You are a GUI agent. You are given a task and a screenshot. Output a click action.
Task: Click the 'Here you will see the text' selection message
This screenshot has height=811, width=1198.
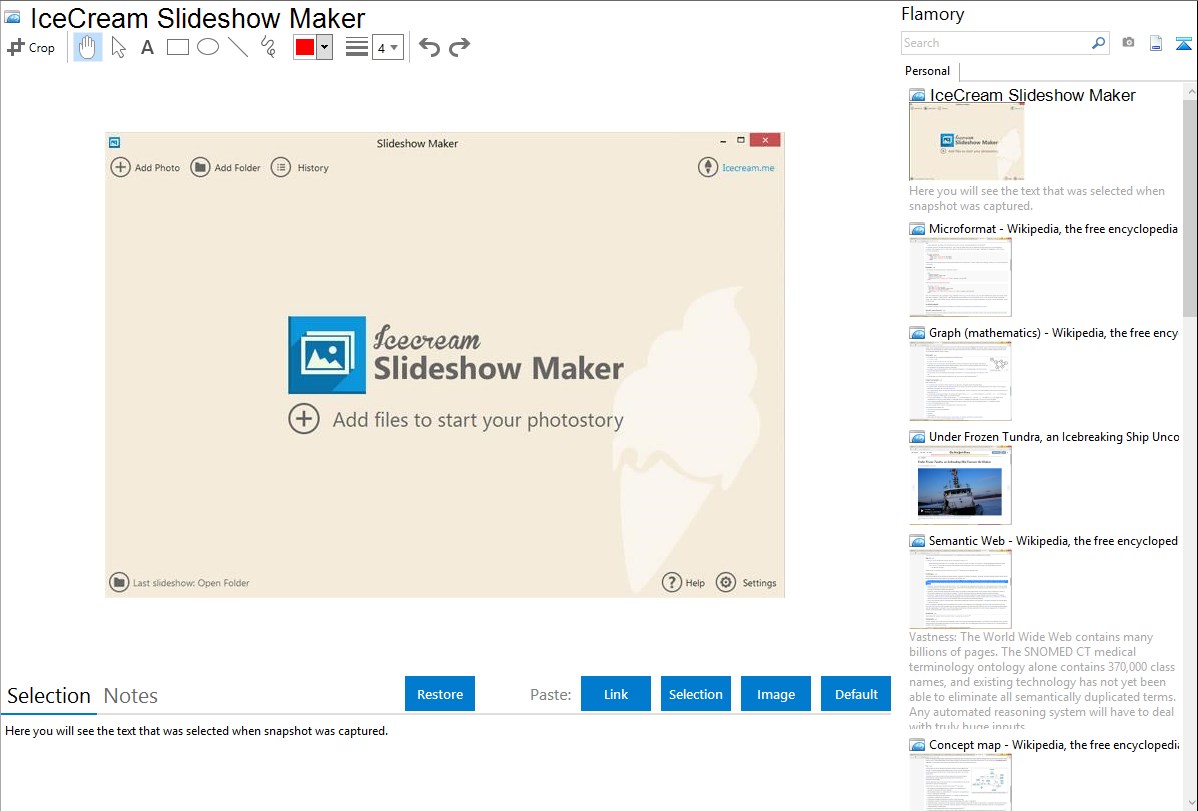(x=196, y=731)
